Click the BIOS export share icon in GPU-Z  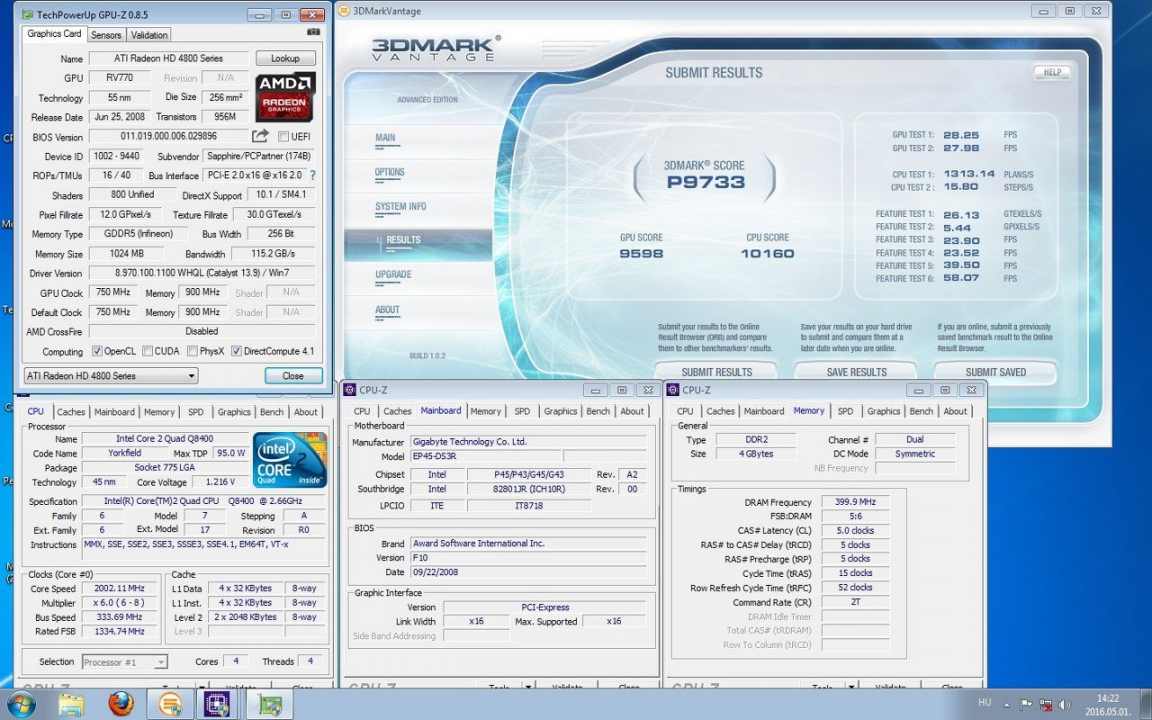pyautogui.click(x=260, y=136)
